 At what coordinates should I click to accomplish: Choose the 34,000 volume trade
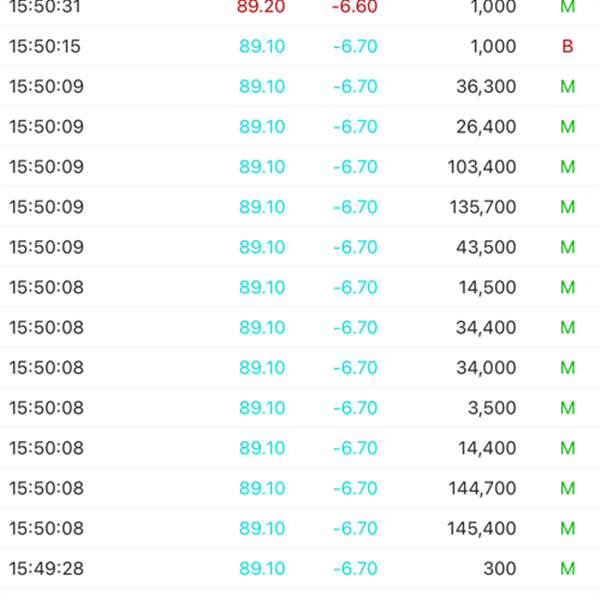pyautogui.click(x=483, y=368)
